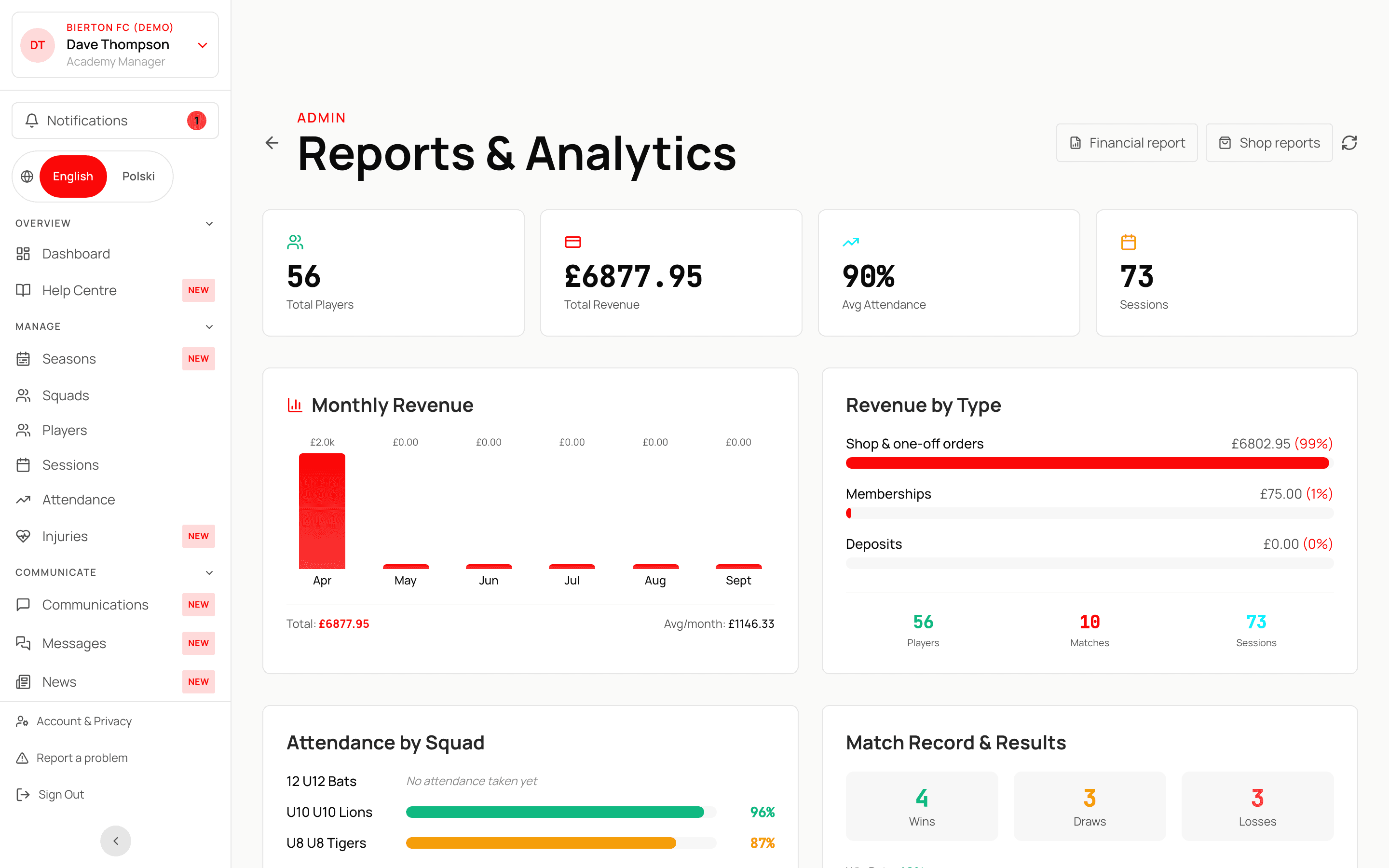The image size is (1389, 868).
Task: Click the Dashboard grid icon
Action: tap(23, 254)
